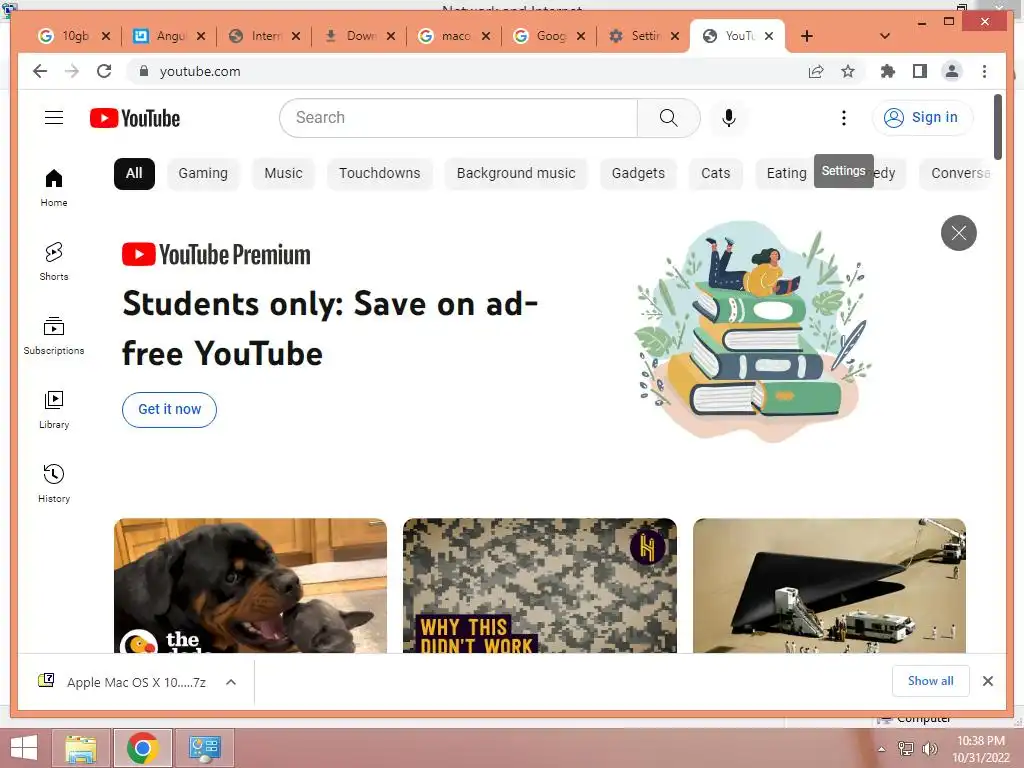This screenshot has height=768, width=1024.
Task: Go to Home in sidebar
Action: (54, 188)
